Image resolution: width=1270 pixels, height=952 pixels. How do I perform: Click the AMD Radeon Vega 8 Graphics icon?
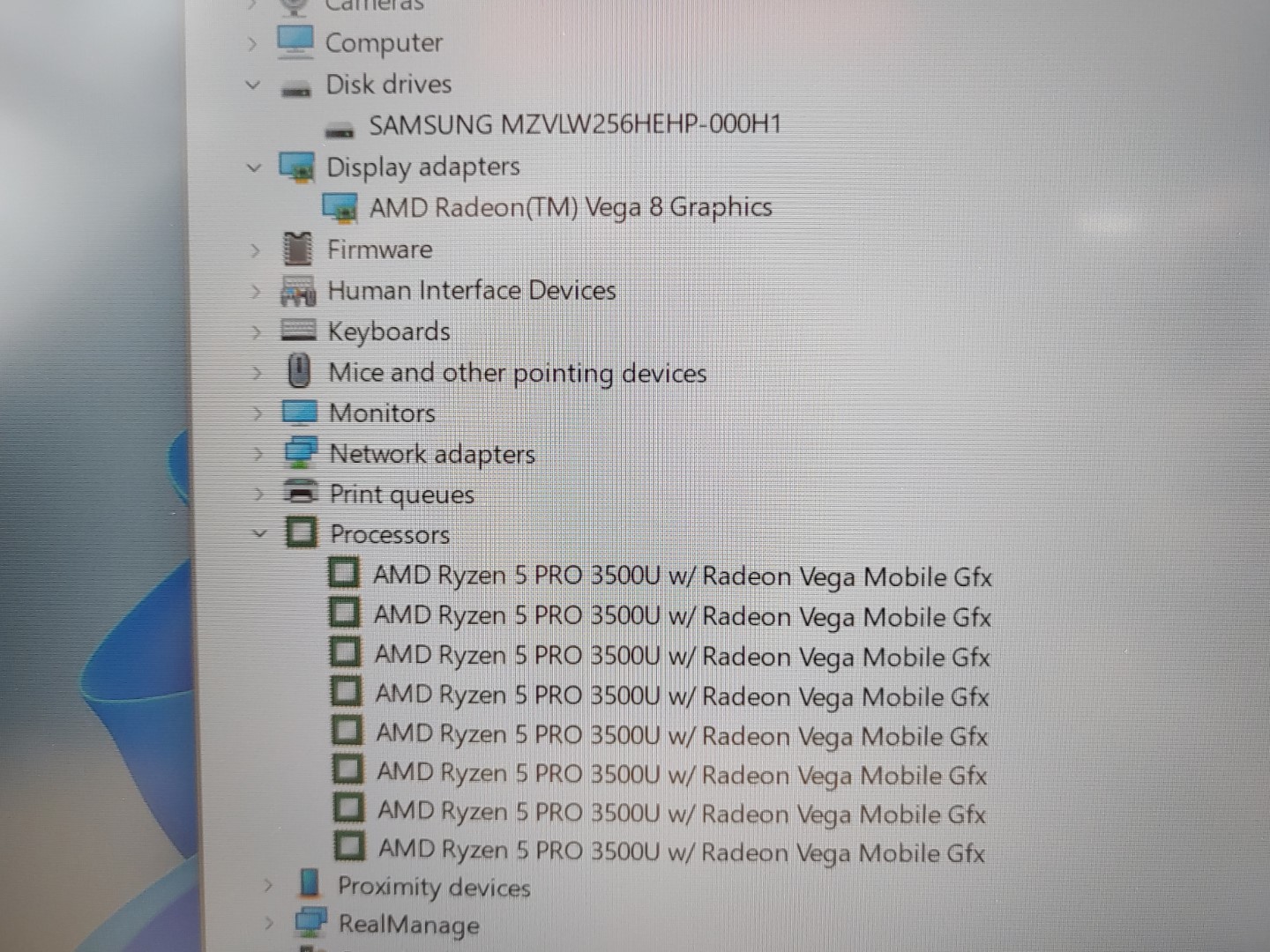(340, 208)
